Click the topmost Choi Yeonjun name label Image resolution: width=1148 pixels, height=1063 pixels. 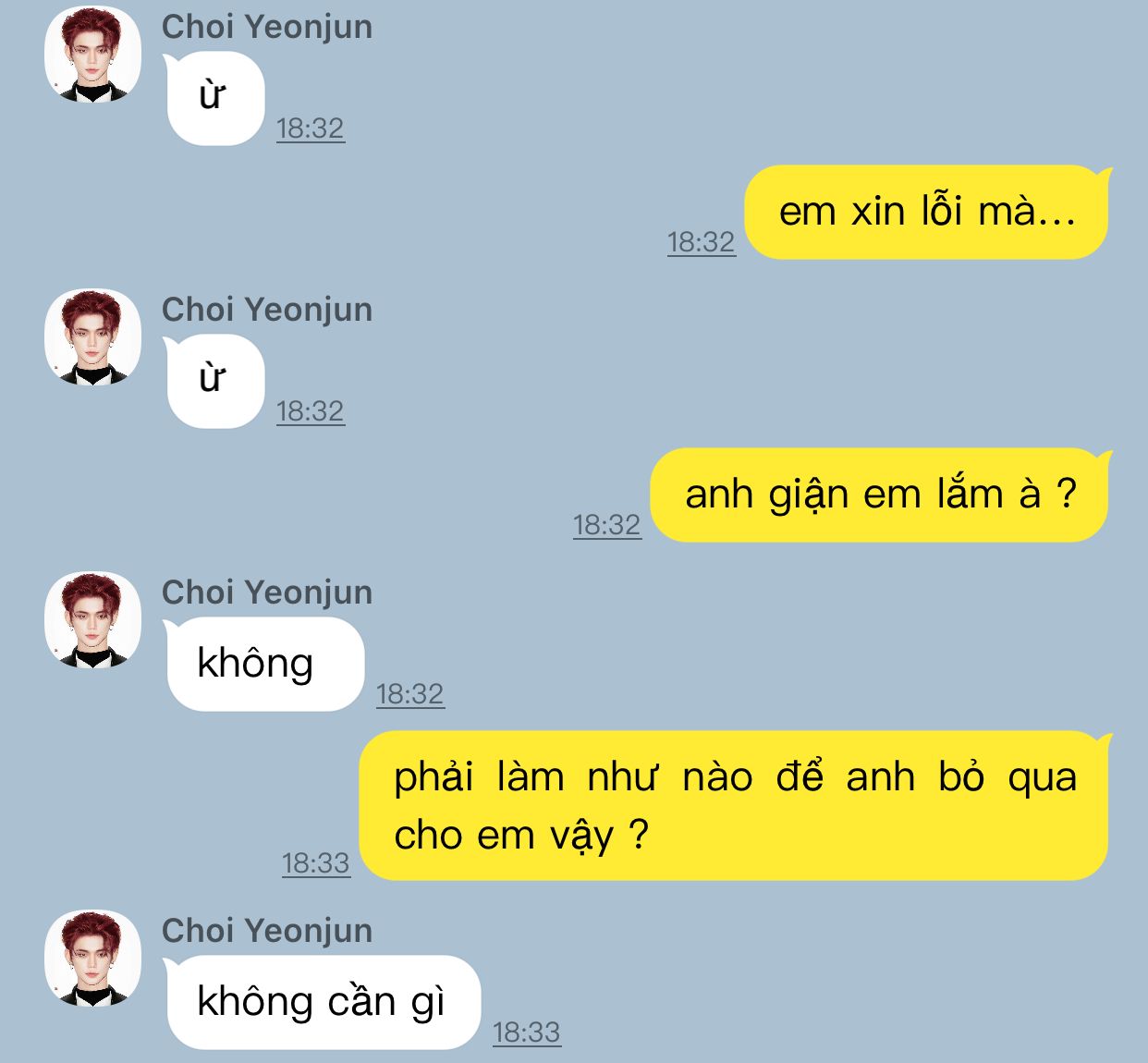click(267, 27)
